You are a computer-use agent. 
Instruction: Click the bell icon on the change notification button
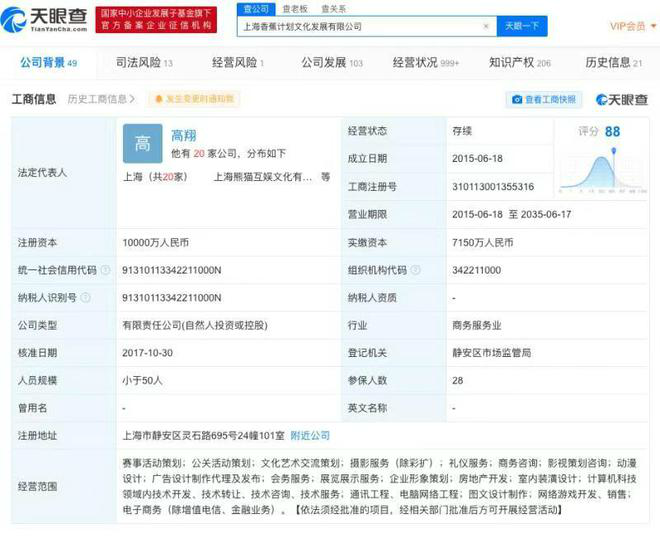point(159,99)
